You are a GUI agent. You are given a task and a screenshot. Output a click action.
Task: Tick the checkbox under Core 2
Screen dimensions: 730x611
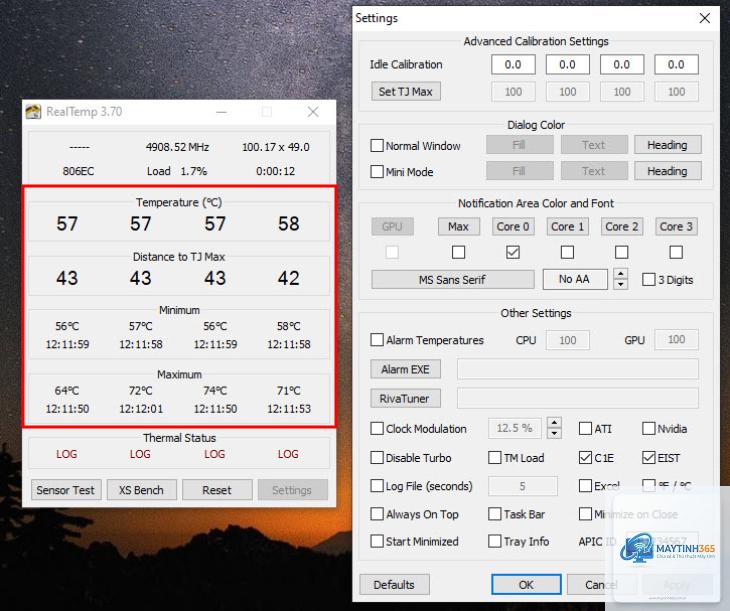(x=622, y=252)
